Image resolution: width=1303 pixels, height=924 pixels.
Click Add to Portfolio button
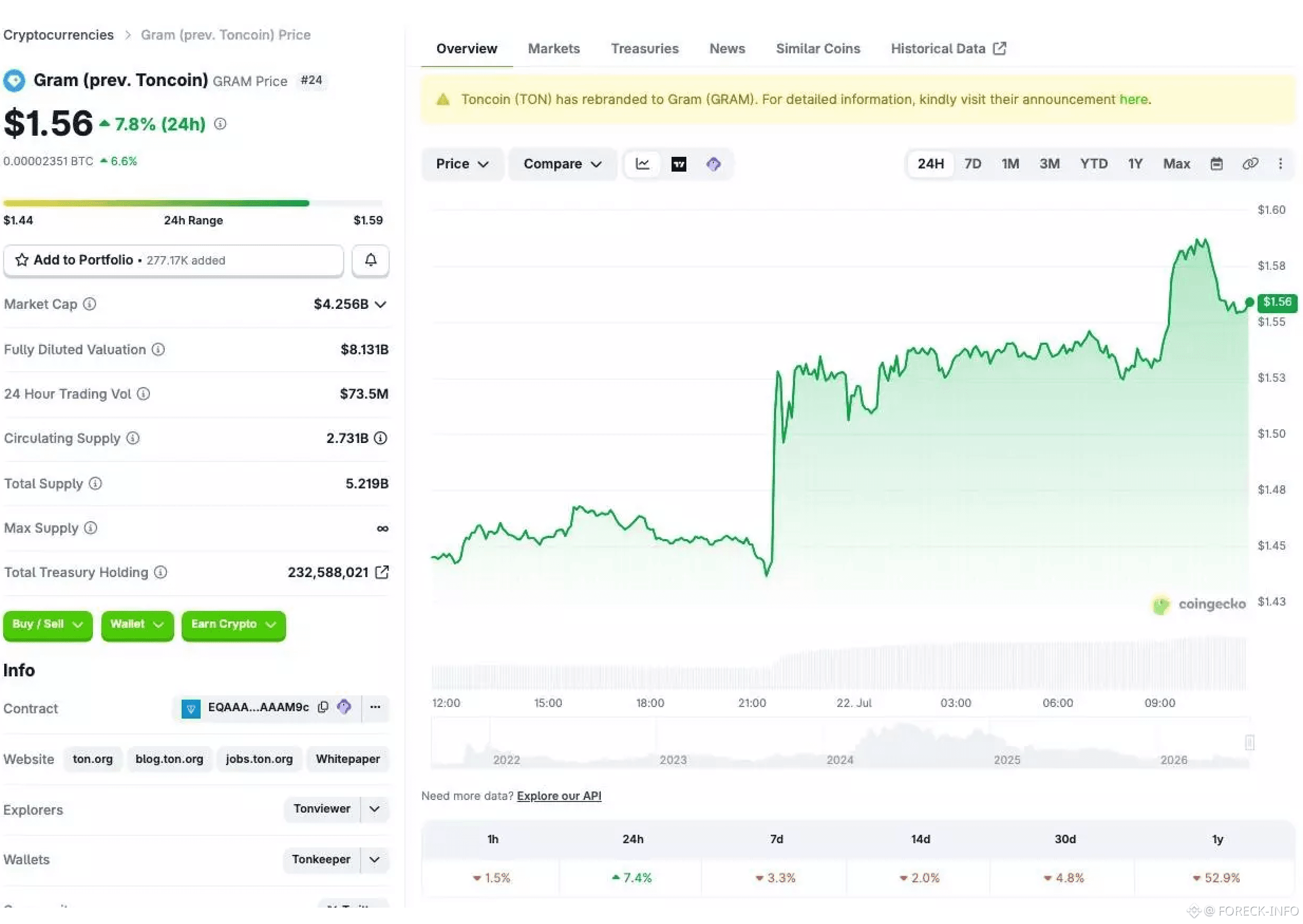(174, 261)
